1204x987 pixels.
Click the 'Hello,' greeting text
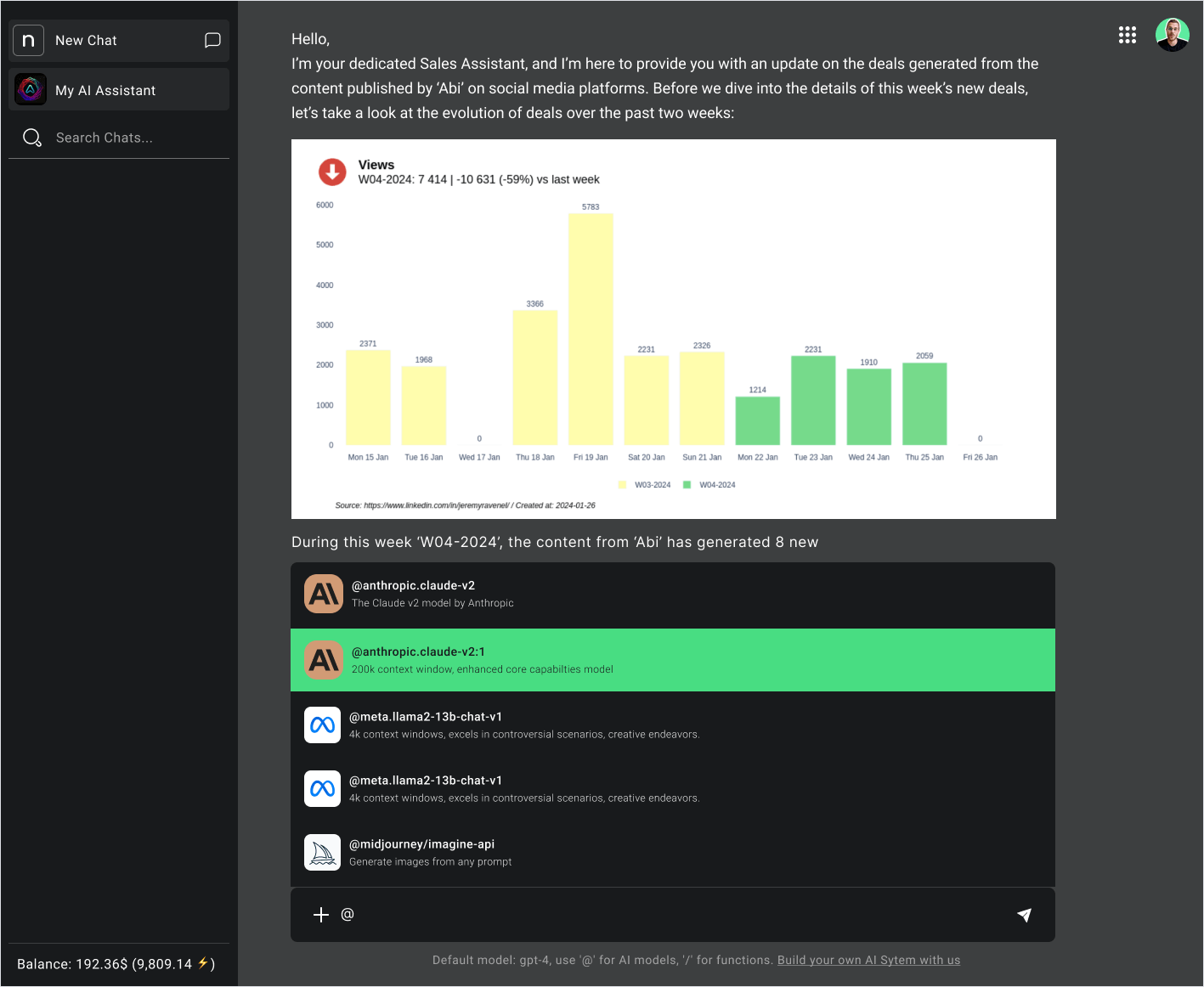[x=310, y=39]
